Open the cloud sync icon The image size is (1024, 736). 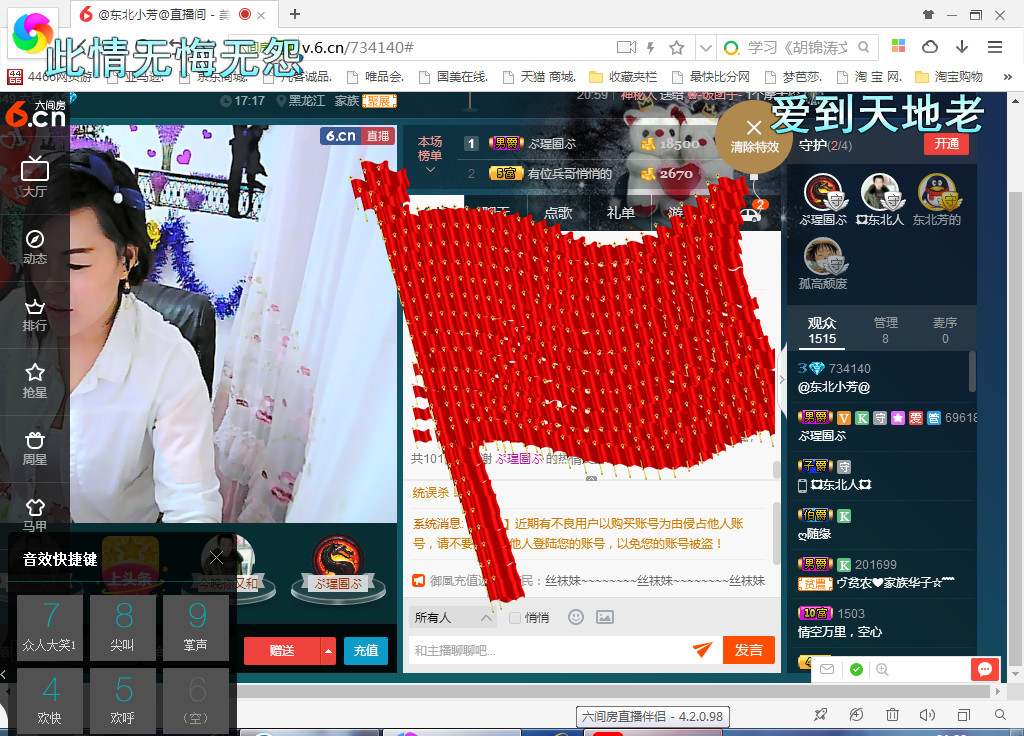(930, 47)
